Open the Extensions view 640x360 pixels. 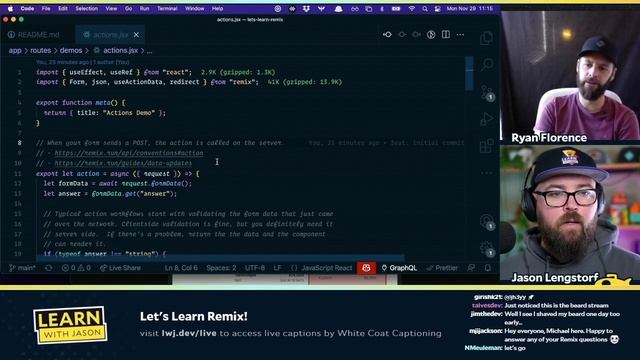click(x=487, y=146)
